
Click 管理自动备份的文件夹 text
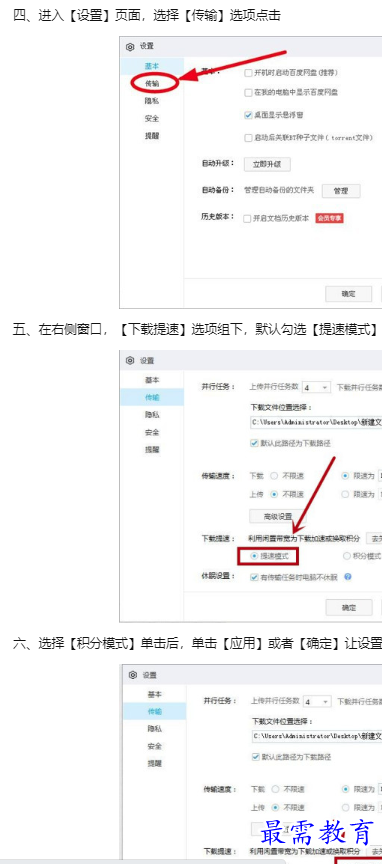tap(279, 191)
